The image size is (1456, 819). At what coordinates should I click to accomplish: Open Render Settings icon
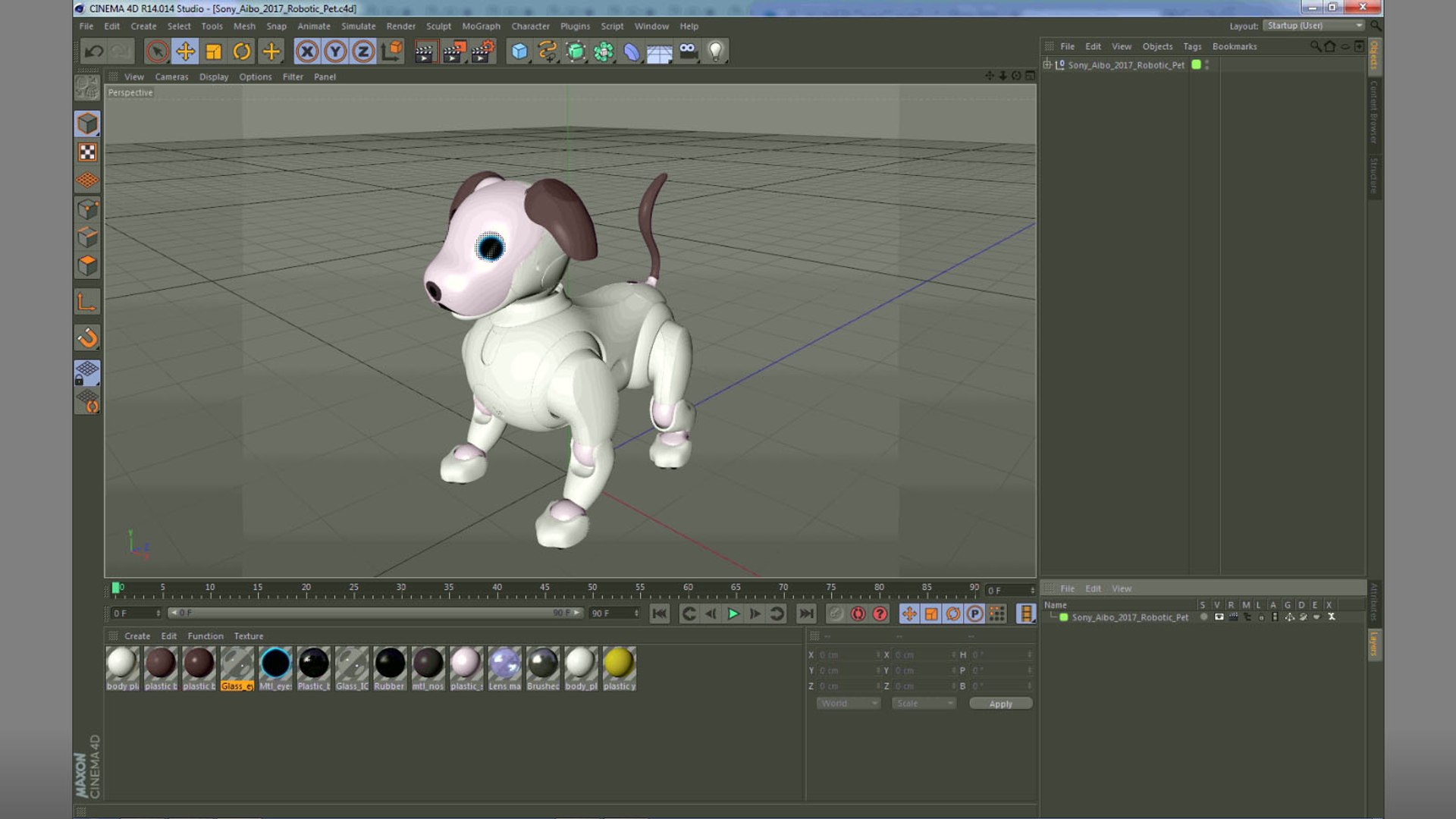tap(483, 52)
